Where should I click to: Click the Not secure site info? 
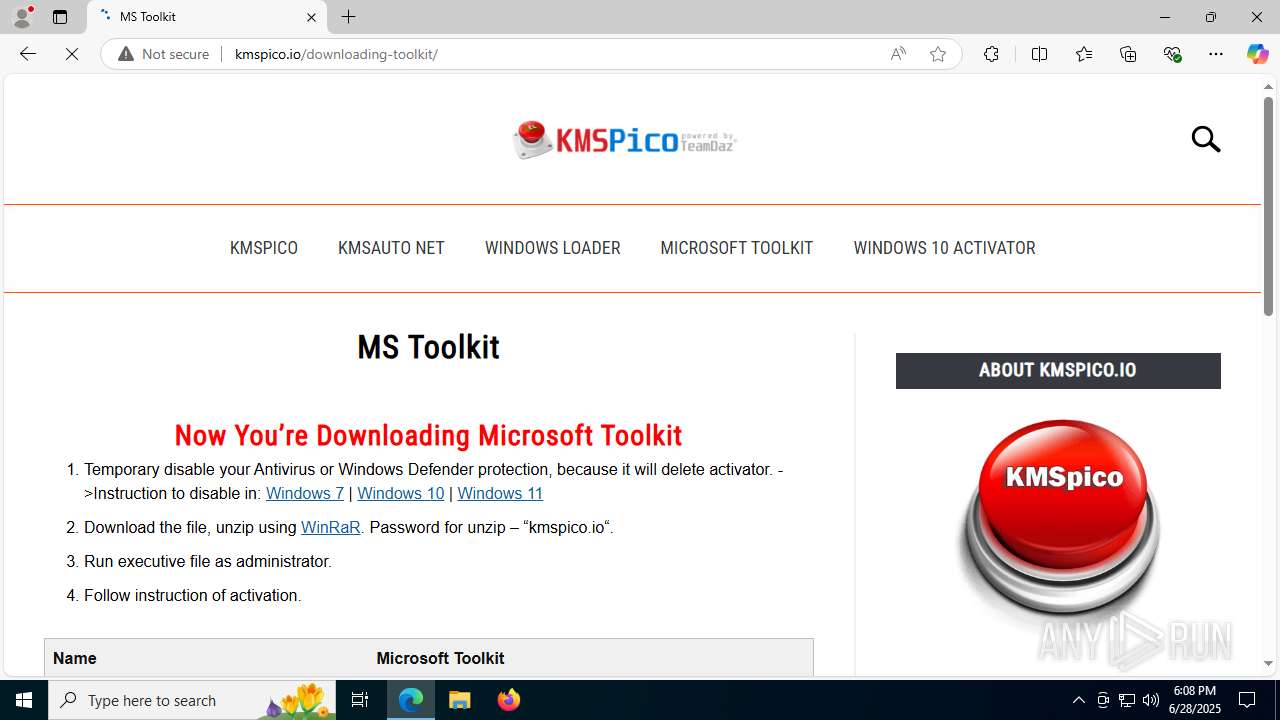164,54
